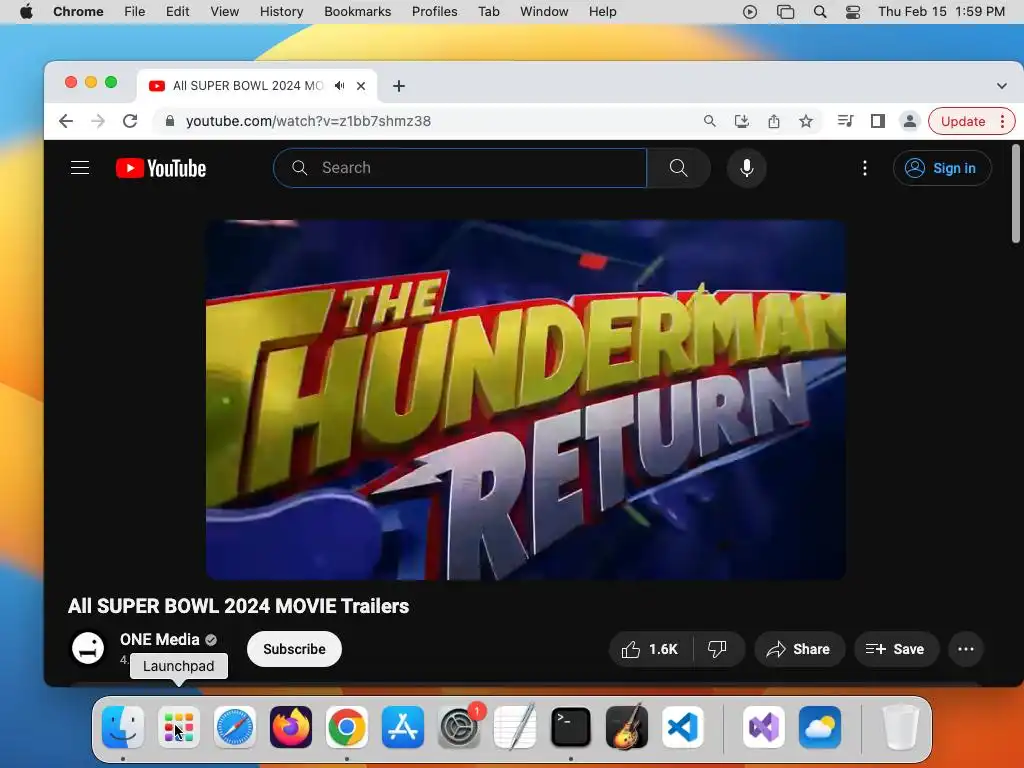Open Chrome profile icon
This screenshot has height=768, width=1024.
[x=909, y=121]
